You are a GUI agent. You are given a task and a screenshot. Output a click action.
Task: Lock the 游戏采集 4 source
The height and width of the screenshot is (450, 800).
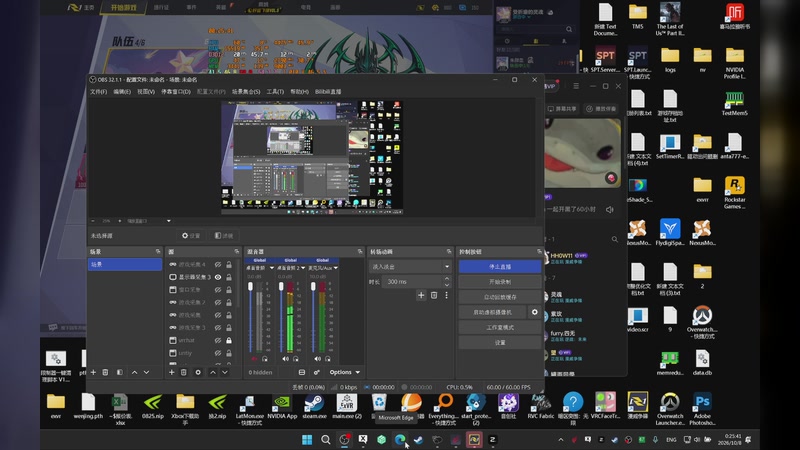tap(229, 264)
